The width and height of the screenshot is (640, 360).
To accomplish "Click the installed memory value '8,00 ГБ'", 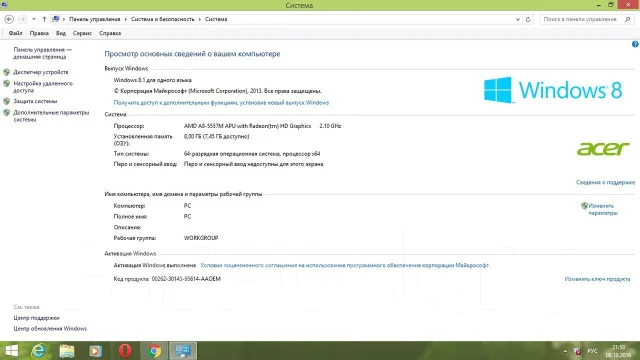I will (x=216, y=136).
